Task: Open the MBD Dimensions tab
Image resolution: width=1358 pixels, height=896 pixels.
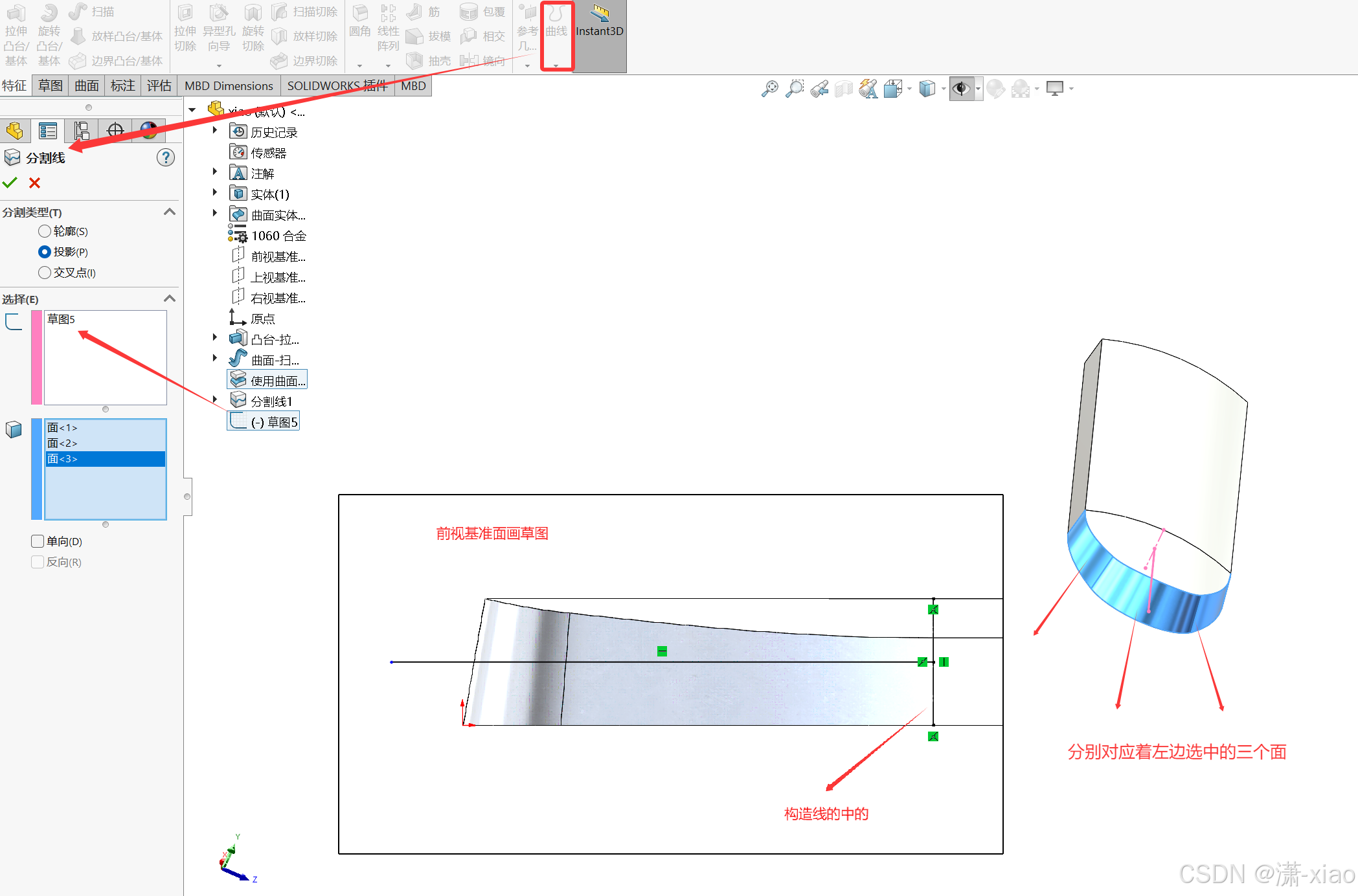Action: pos(229,85)
